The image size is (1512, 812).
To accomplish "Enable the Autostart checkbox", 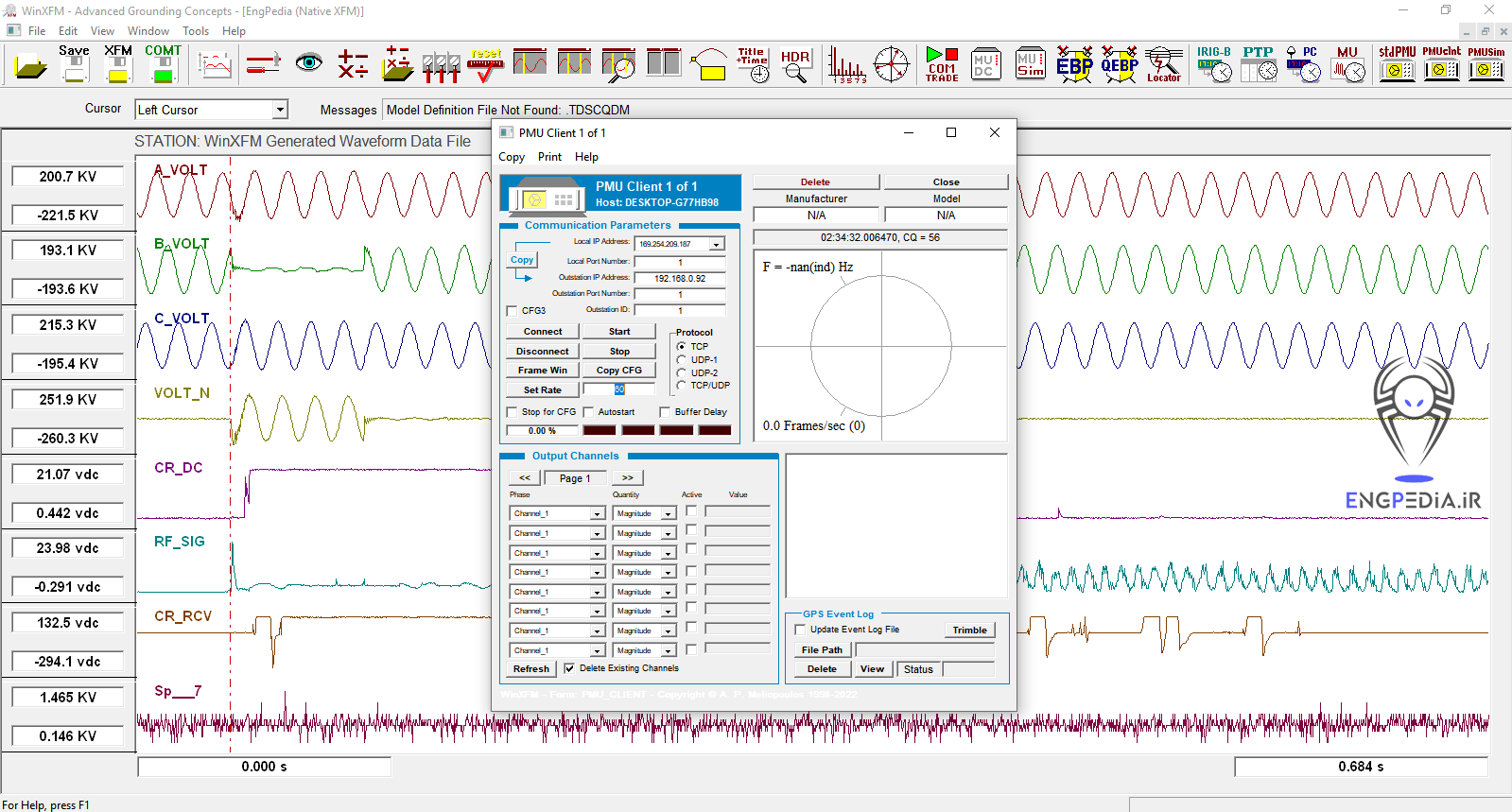I will (x=588, y=412).
